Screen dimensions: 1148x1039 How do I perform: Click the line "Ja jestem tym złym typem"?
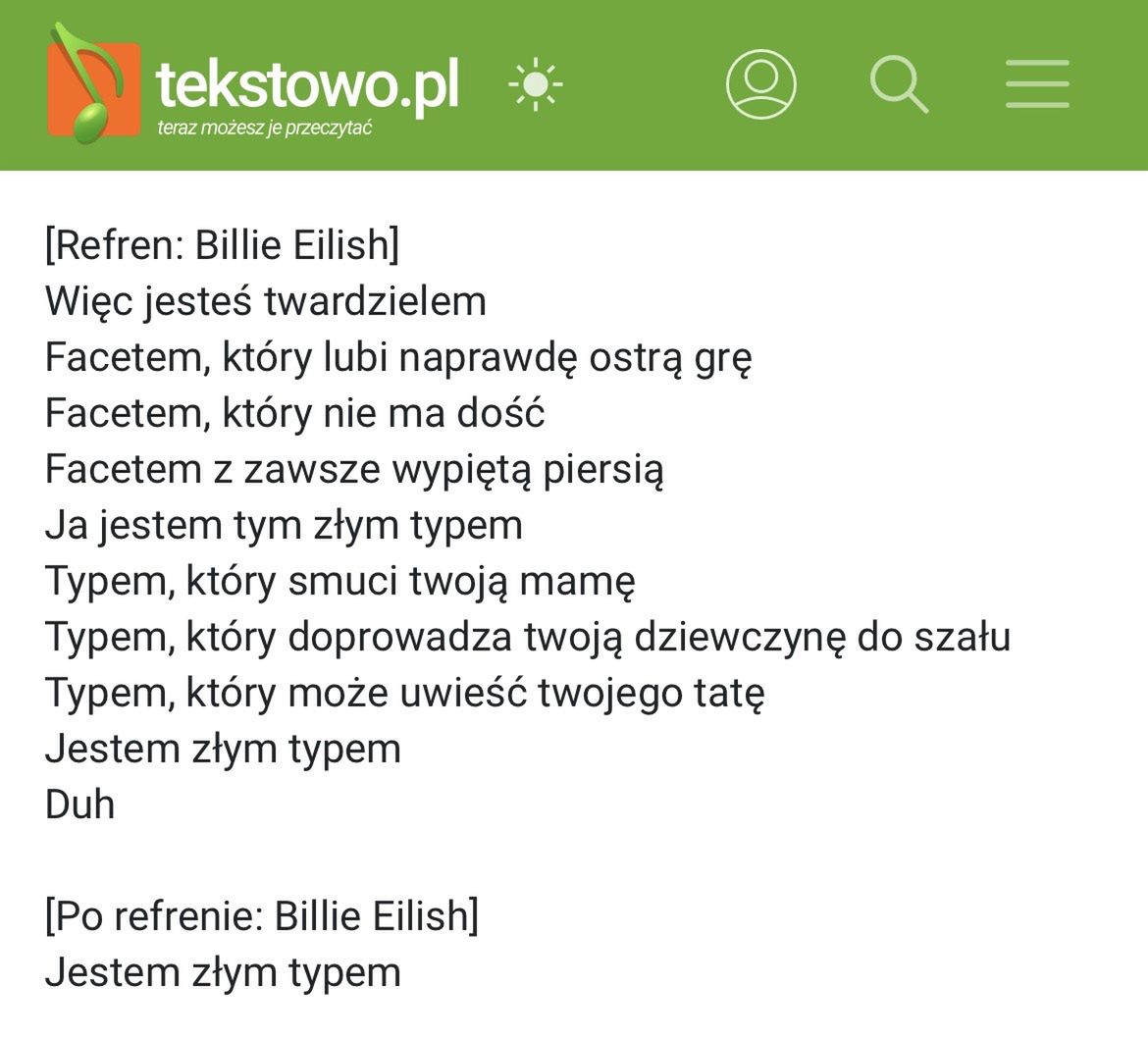click(284, 525)
